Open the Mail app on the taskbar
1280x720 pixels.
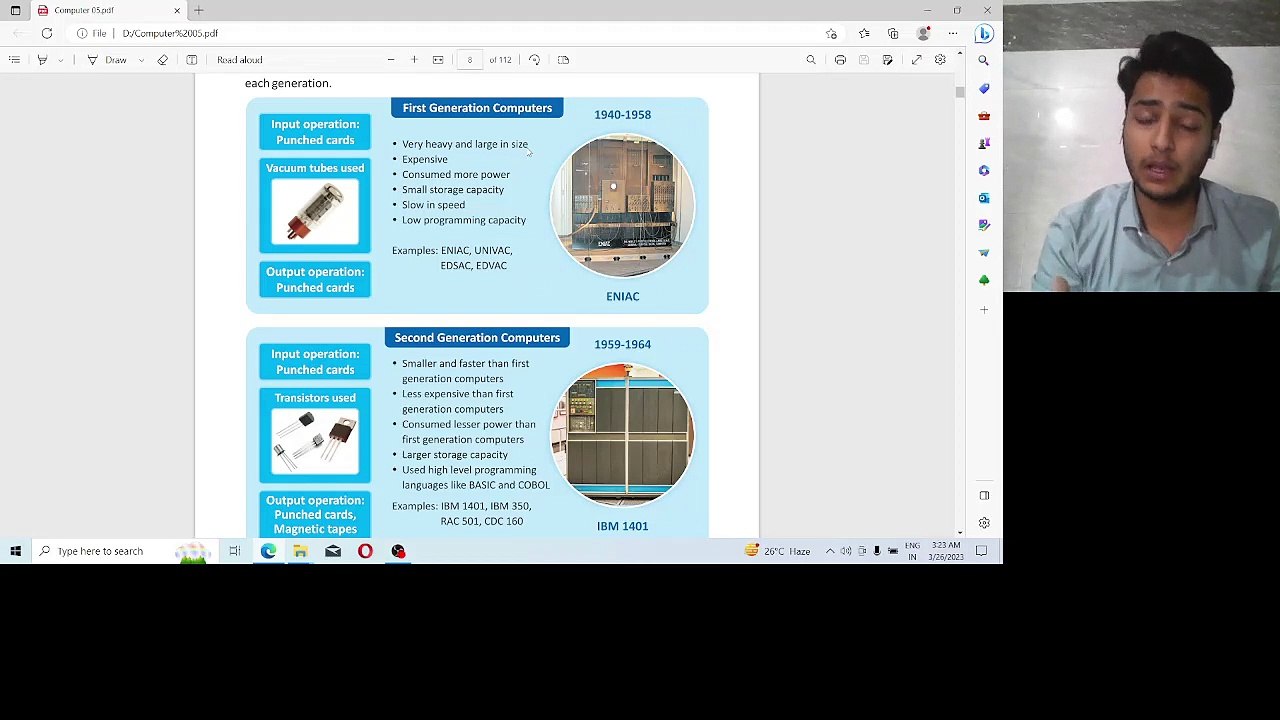(333, 551)
